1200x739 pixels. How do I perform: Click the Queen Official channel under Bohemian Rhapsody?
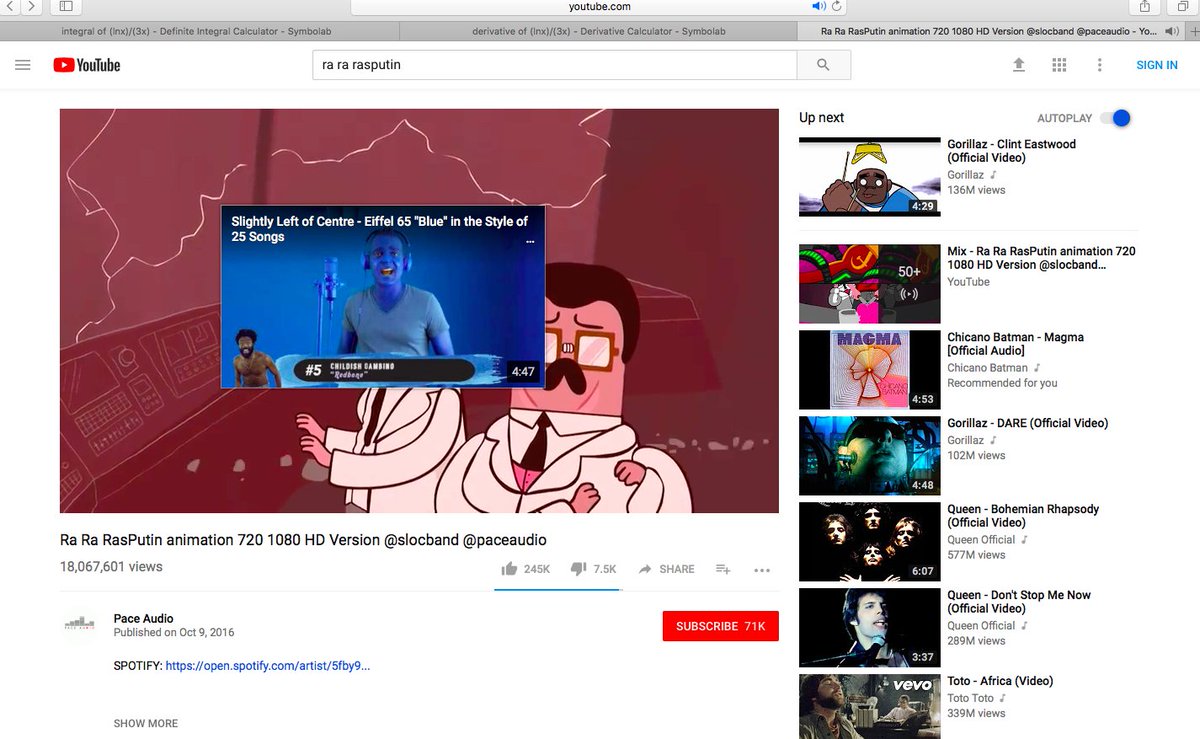(981, 540)
